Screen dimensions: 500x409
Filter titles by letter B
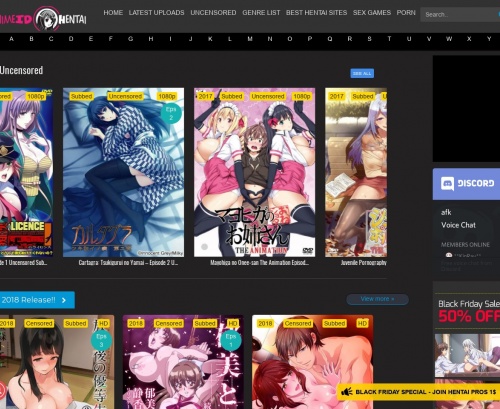[31, 39]
